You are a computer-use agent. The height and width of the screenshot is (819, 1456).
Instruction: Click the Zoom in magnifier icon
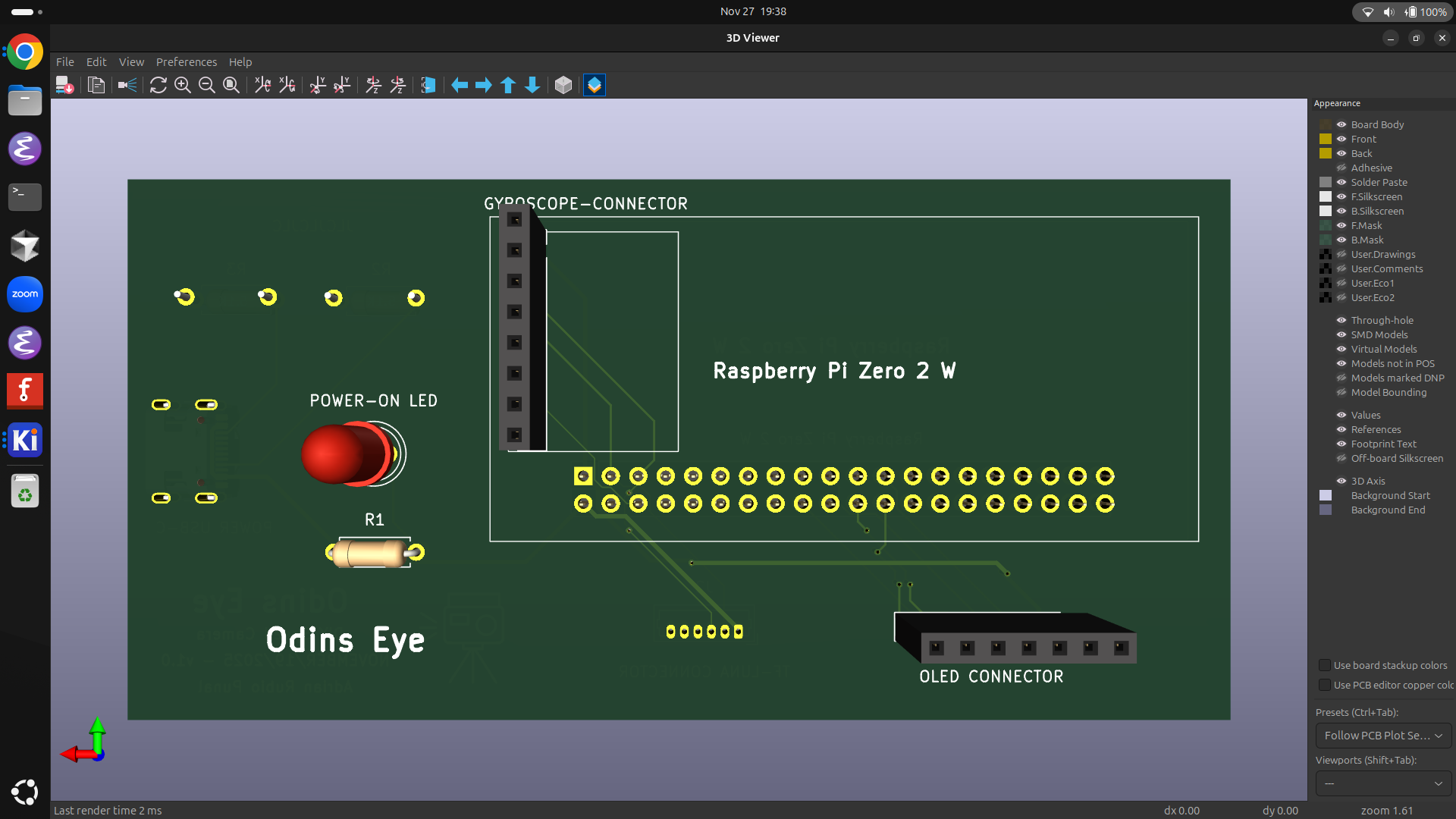tap(182, 85)
